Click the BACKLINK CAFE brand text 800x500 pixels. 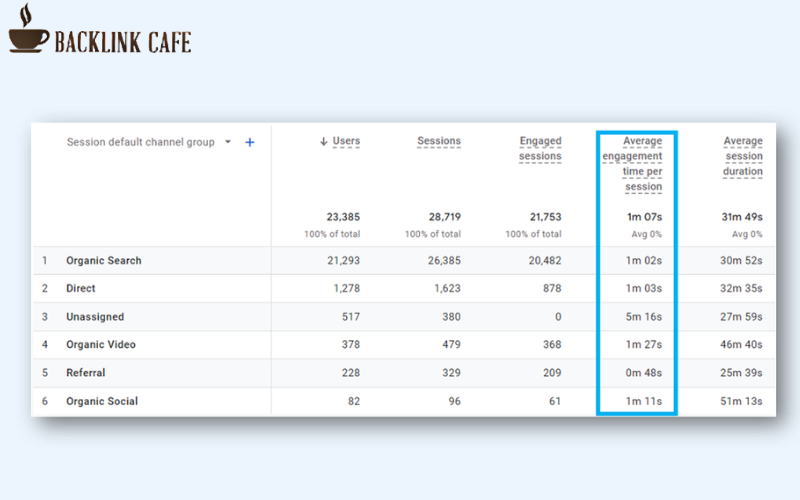pyautogui.click(x=123, y=42)
